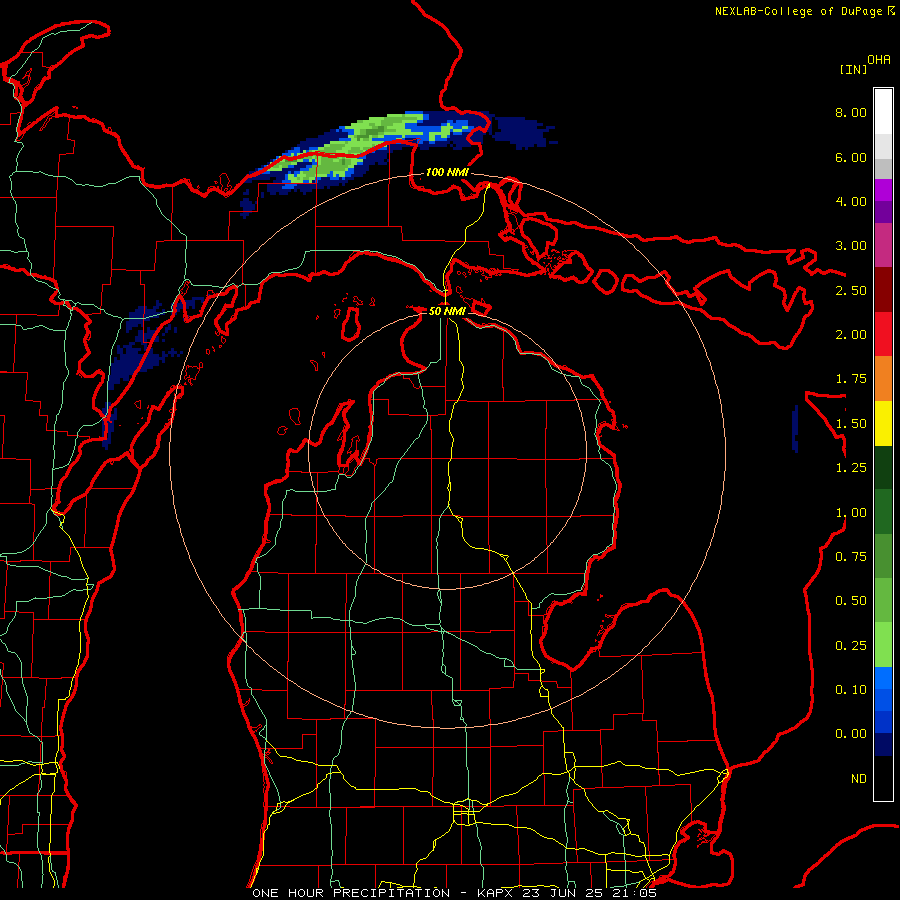This screenshot has width=900, height=900.
Task: Click the 3.00 legend value
Action: pos(851,246)
